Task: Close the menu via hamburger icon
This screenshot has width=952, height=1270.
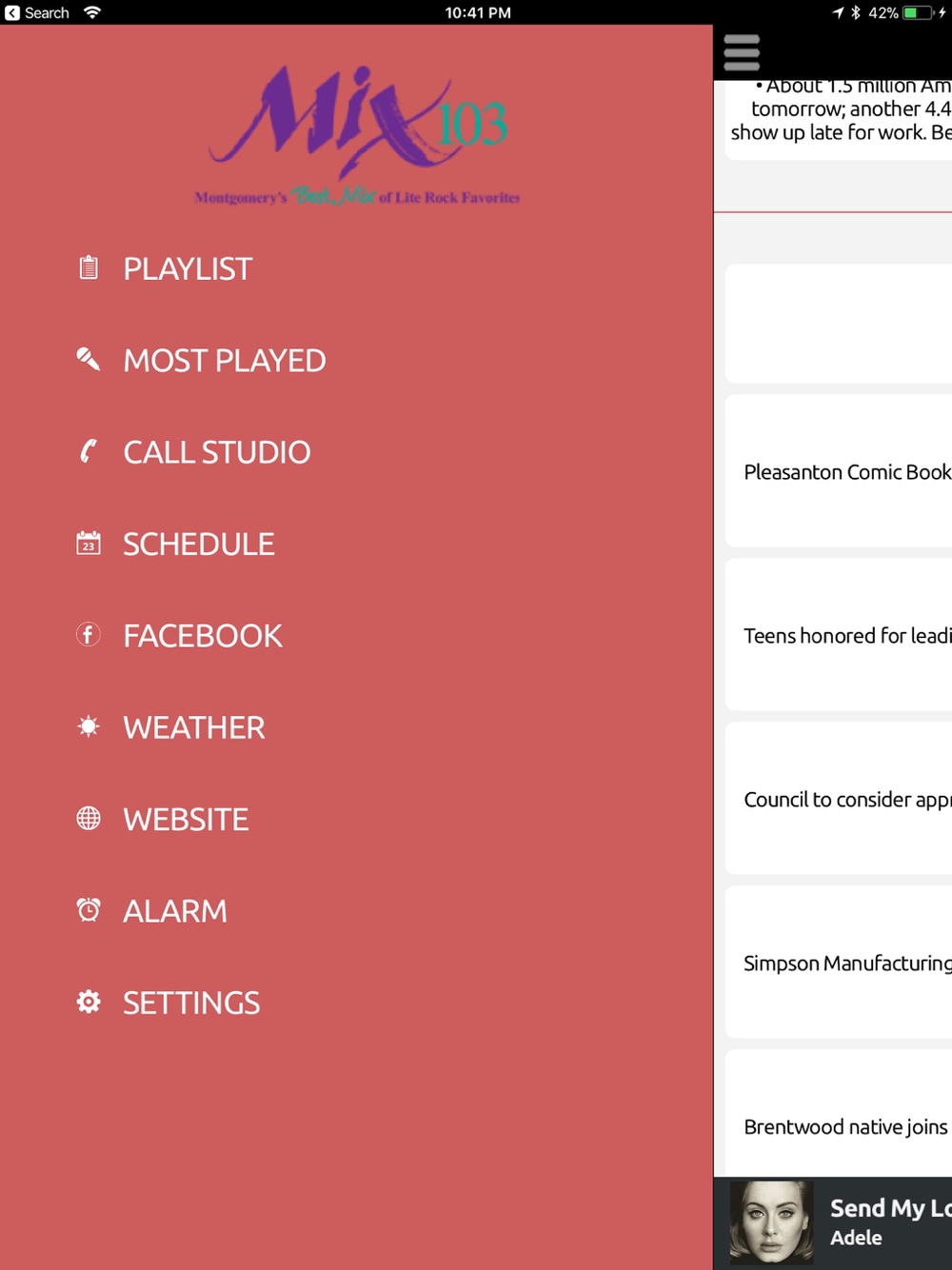Action: [x=742, y=52]
